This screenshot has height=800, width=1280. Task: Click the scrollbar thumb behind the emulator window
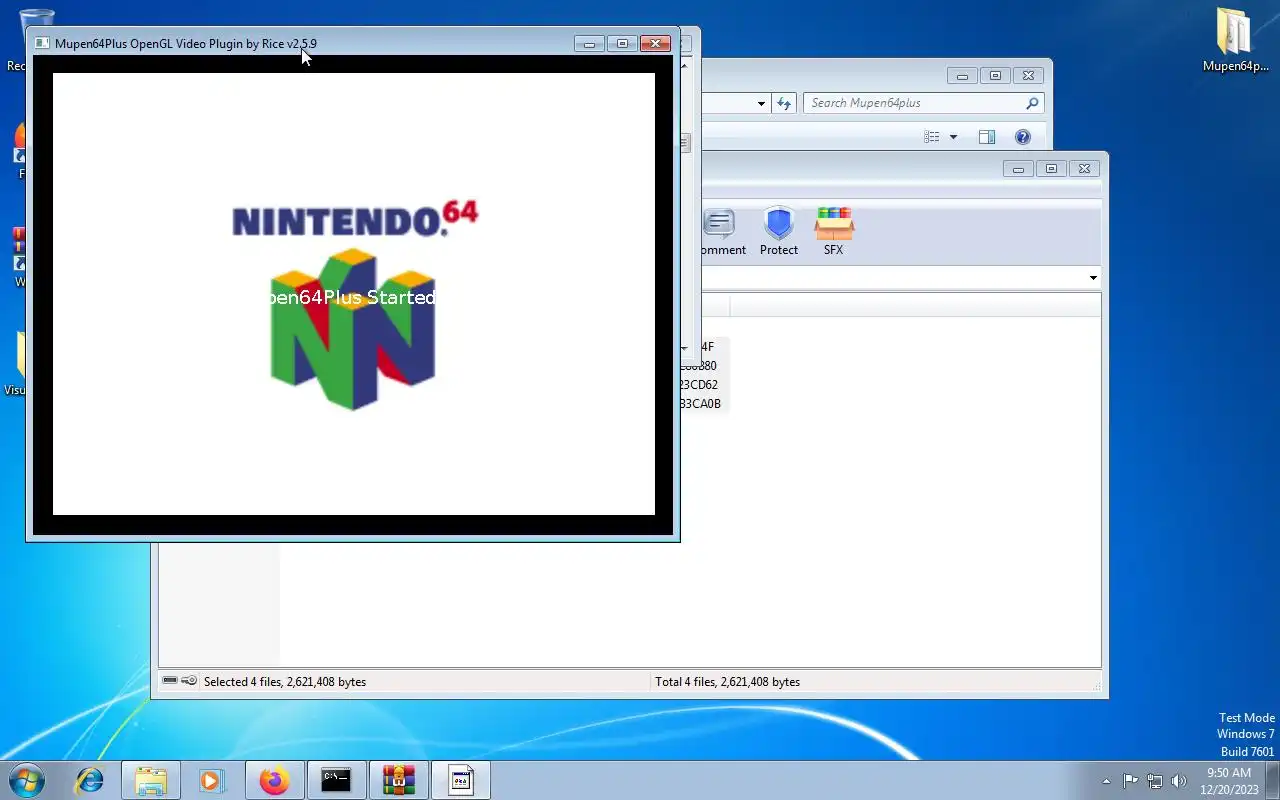pos(685,142)
